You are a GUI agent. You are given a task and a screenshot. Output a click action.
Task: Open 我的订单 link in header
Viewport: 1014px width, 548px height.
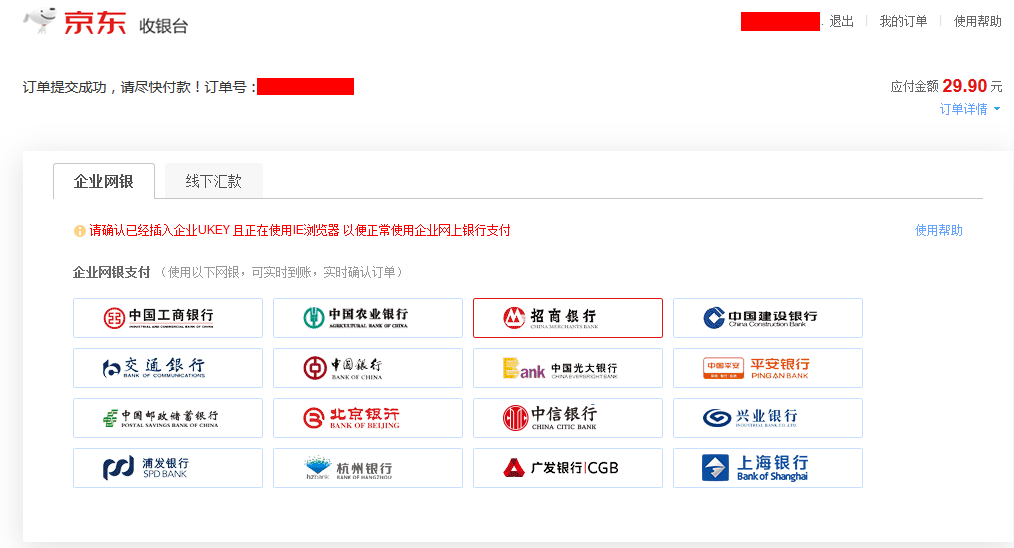click(x=903, y=21)
